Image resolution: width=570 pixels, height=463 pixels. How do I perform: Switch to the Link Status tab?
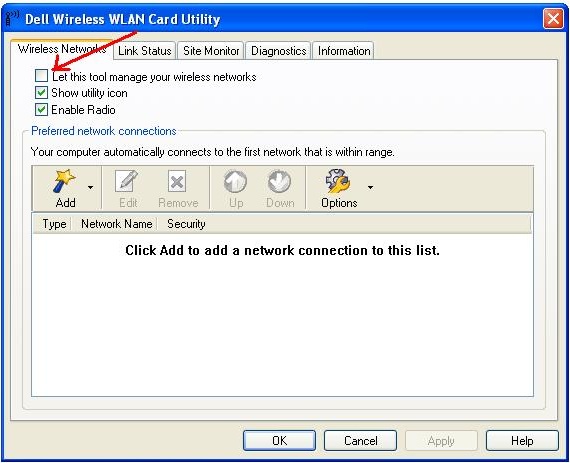tap(145, 51)
